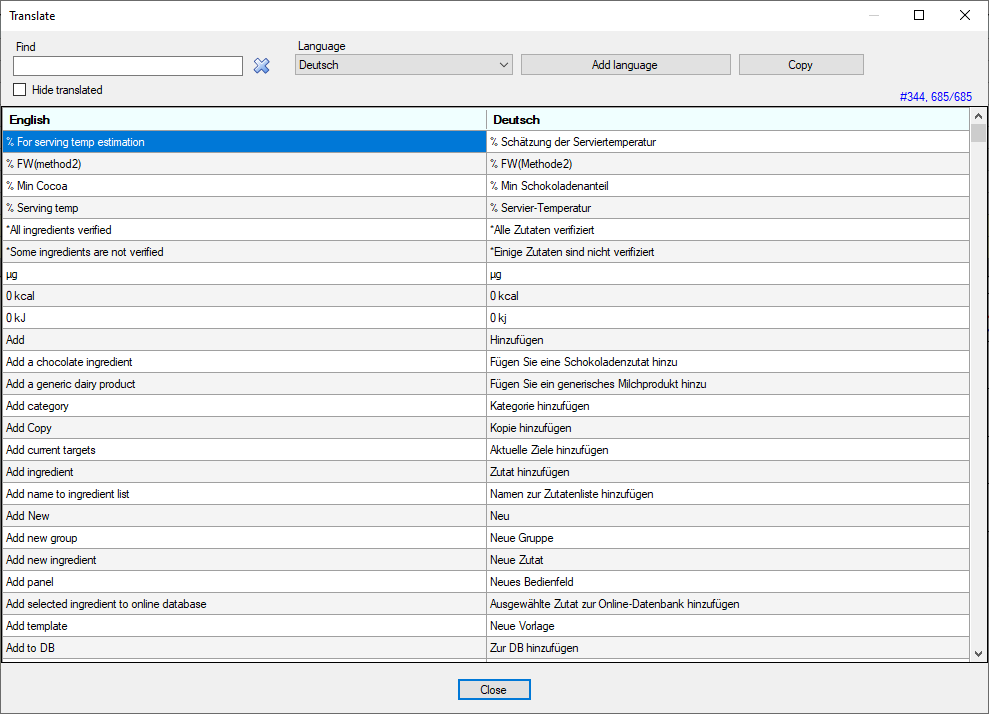Select the 'Add template' cell

coord(245,626)
